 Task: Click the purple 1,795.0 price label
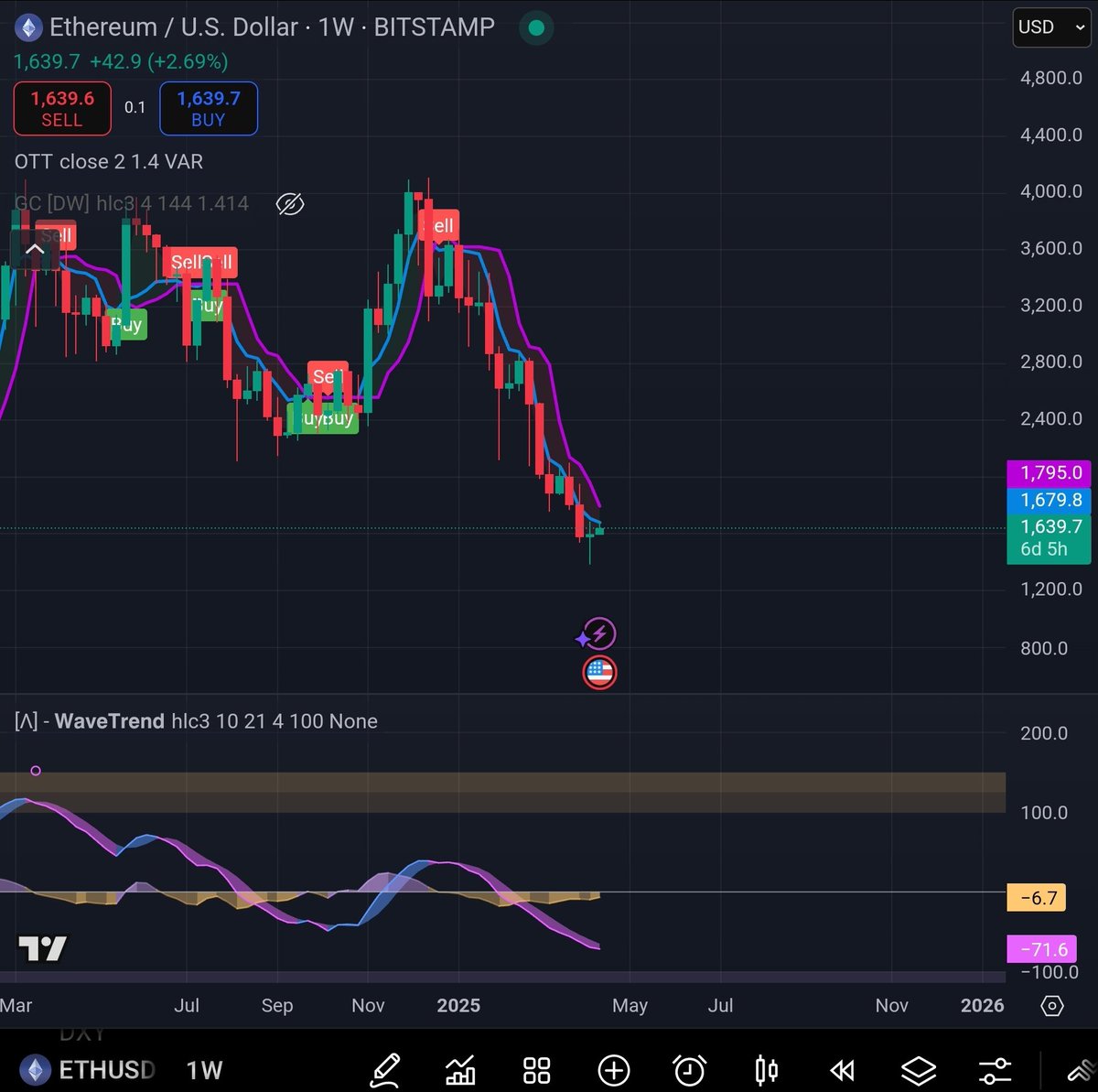(x=1050, y=473)
